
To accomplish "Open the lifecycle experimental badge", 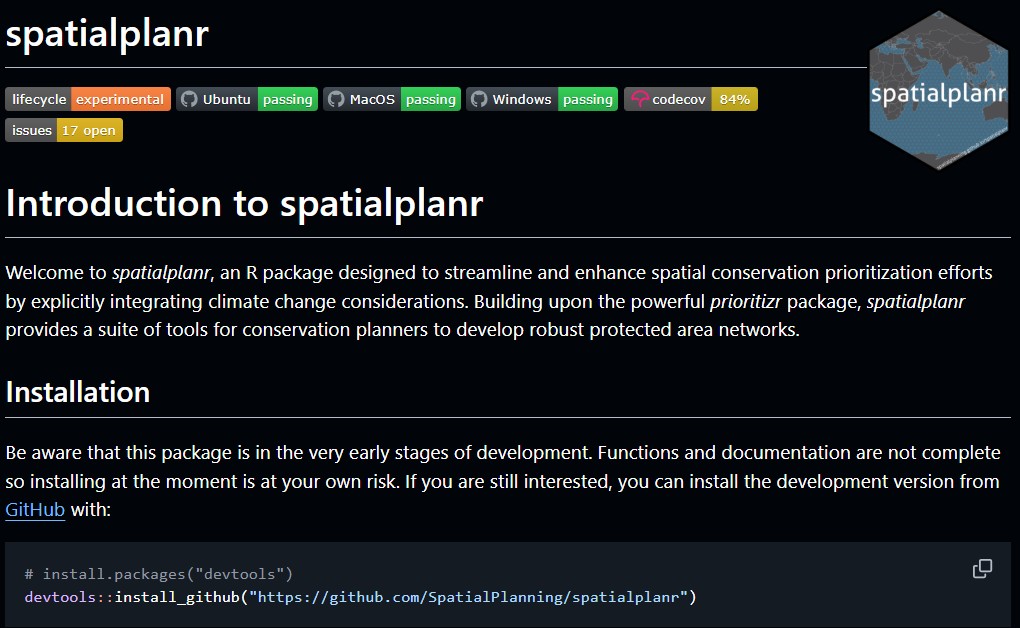I will click(88, 99).
